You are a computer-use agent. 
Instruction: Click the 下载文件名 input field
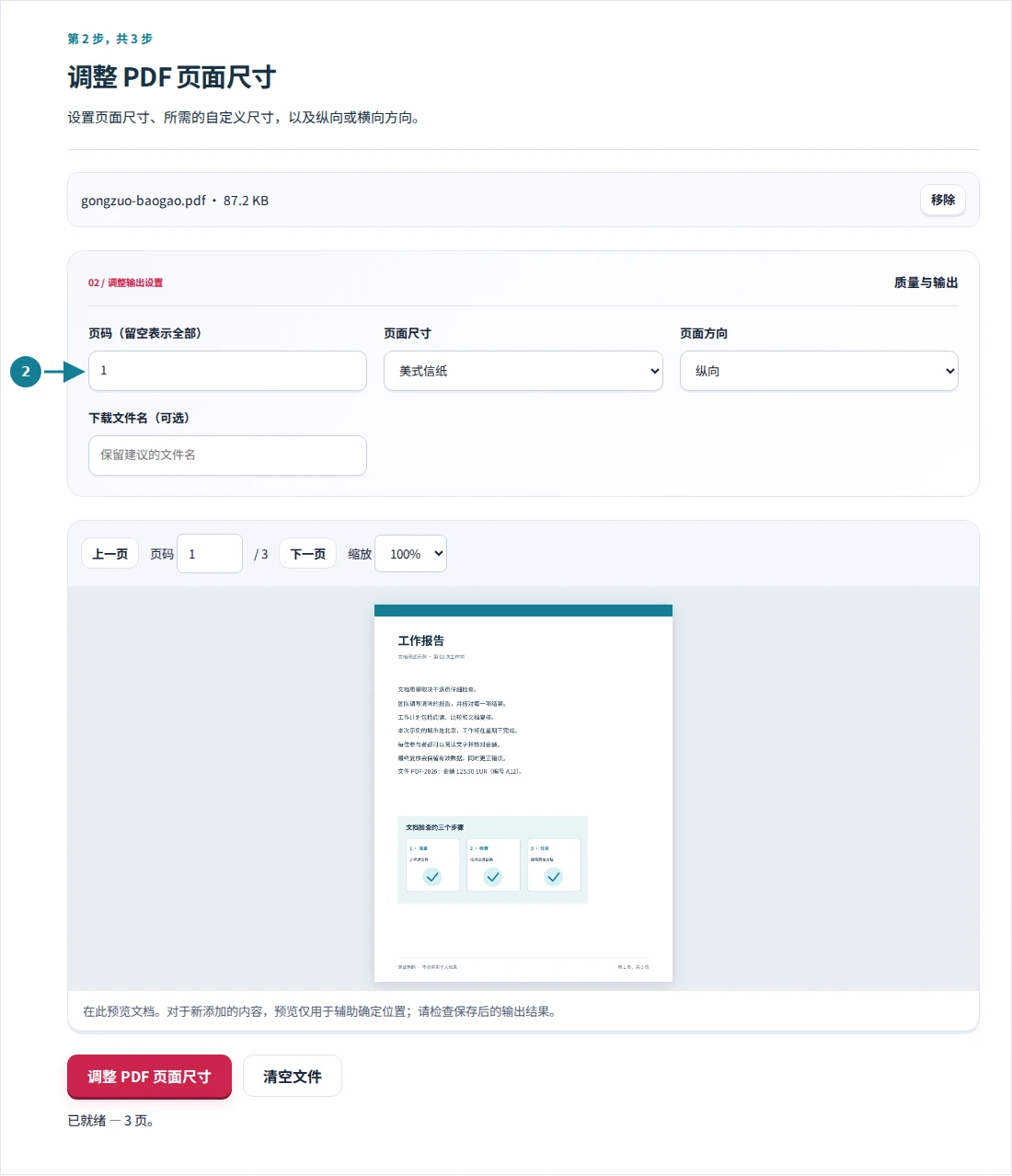(x=227, y=455)
